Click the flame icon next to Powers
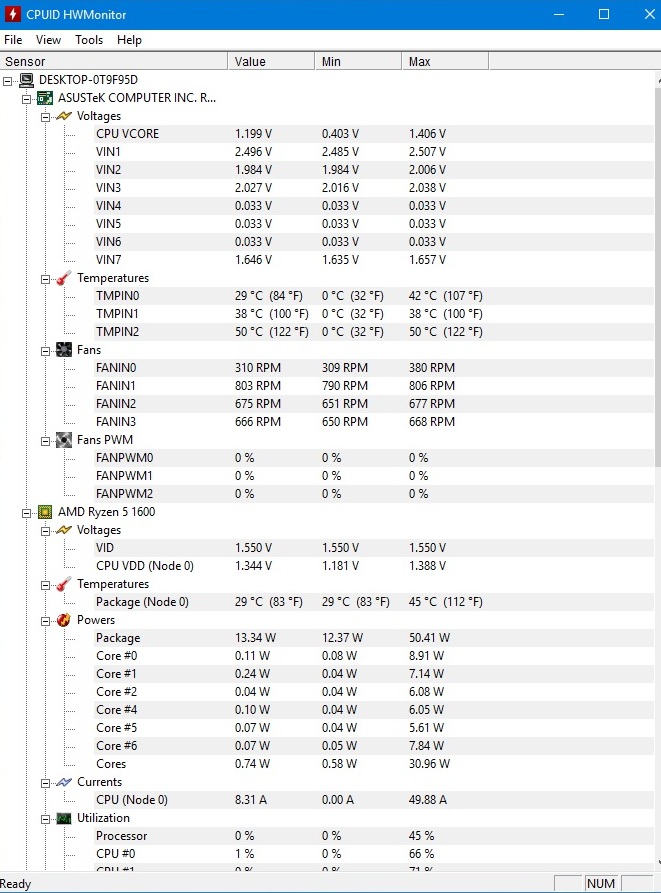Screen dimensions: 661x893 (64, 620)
